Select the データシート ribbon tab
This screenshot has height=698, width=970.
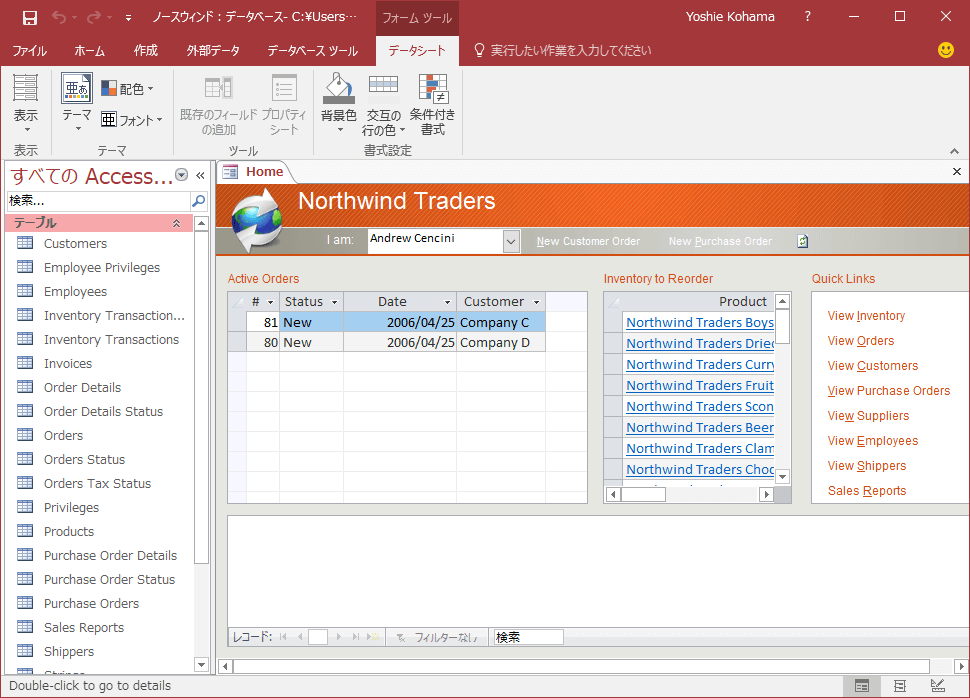417,51
